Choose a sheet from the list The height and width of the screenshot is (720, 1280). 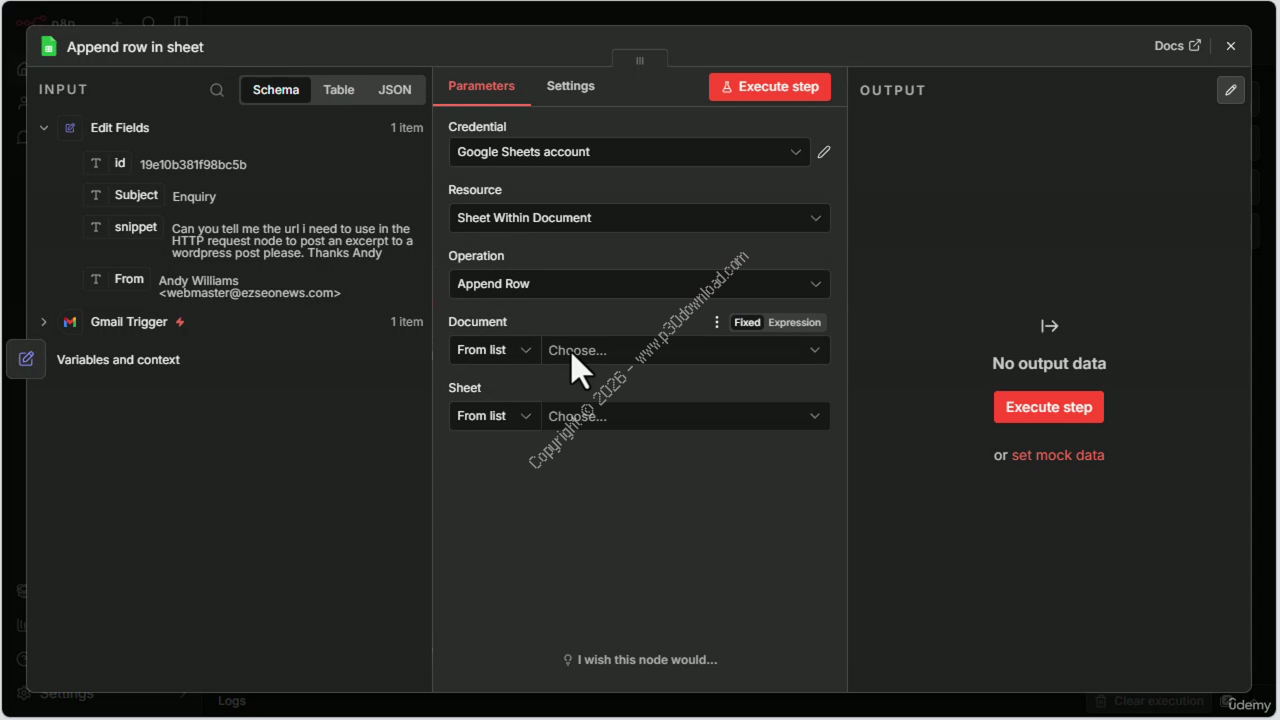[x=685, y=416]
